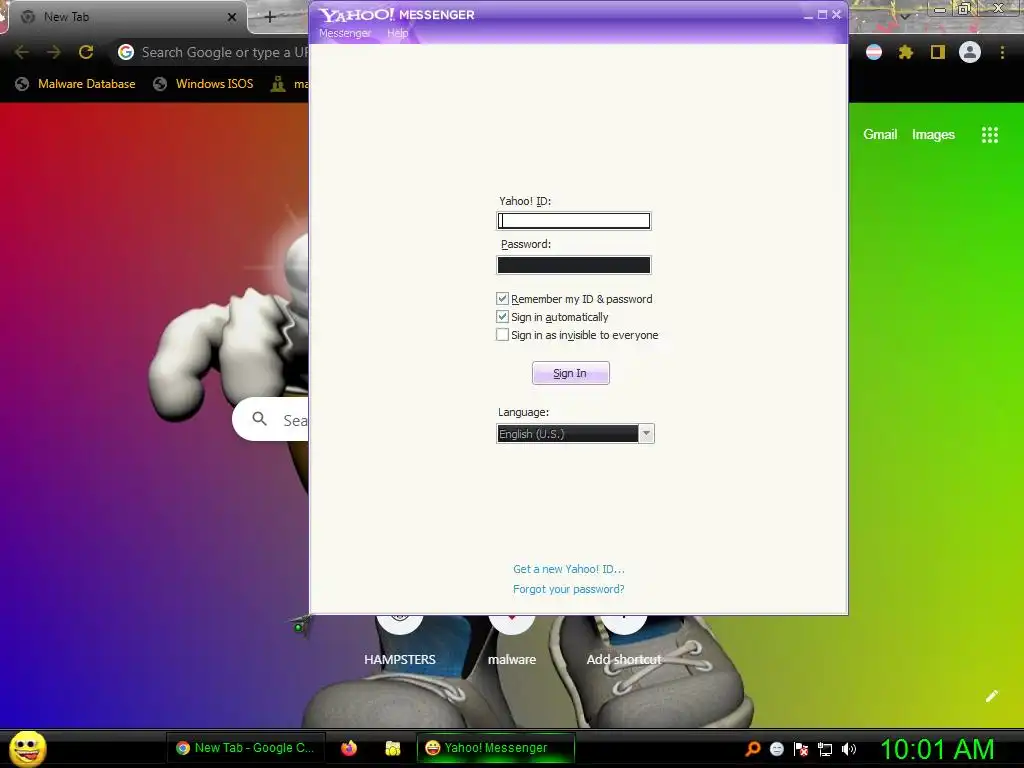
Task: Uncheck Remember my ID & password
Action: click(x=502, y=298)
